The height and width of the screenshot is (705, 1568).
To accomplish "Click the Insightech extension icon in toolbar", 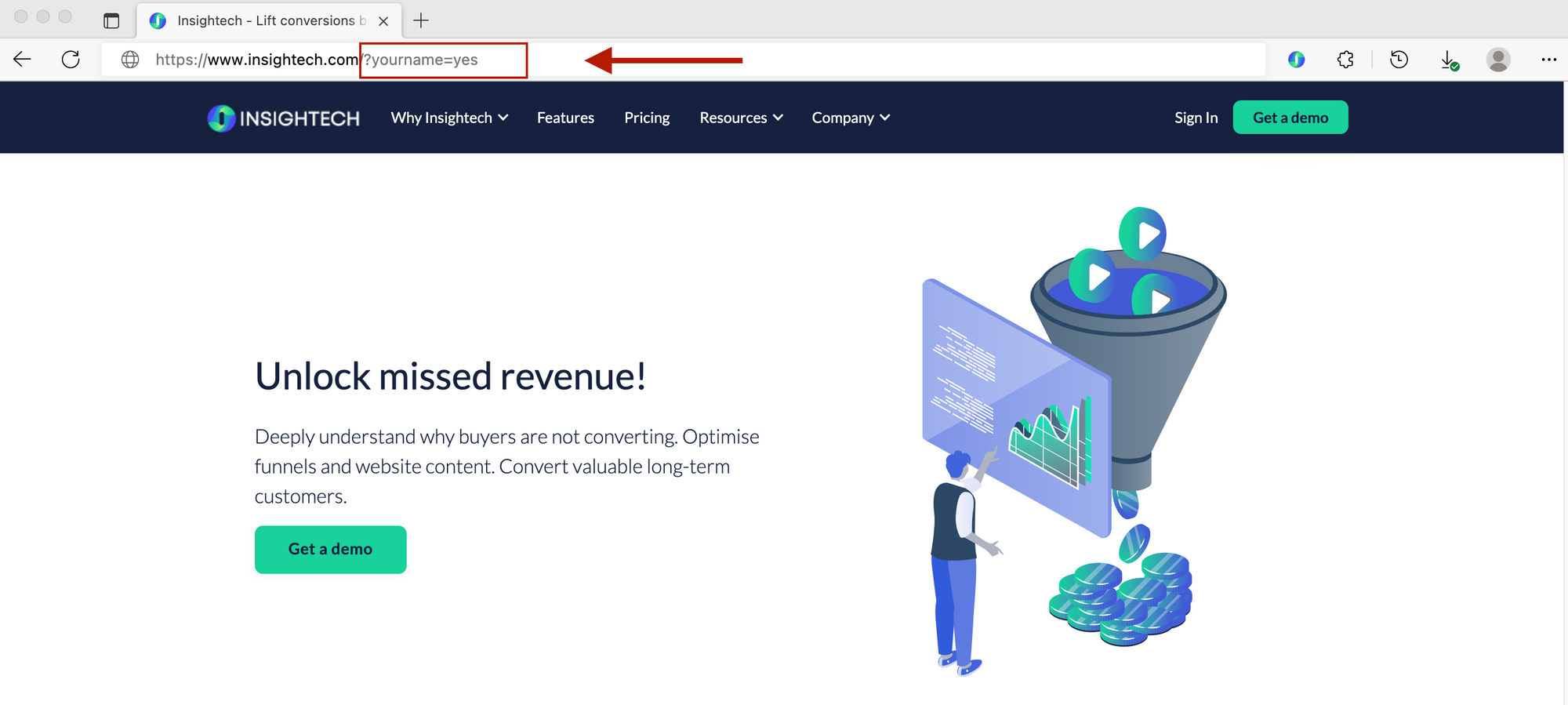I will 1297,60.
